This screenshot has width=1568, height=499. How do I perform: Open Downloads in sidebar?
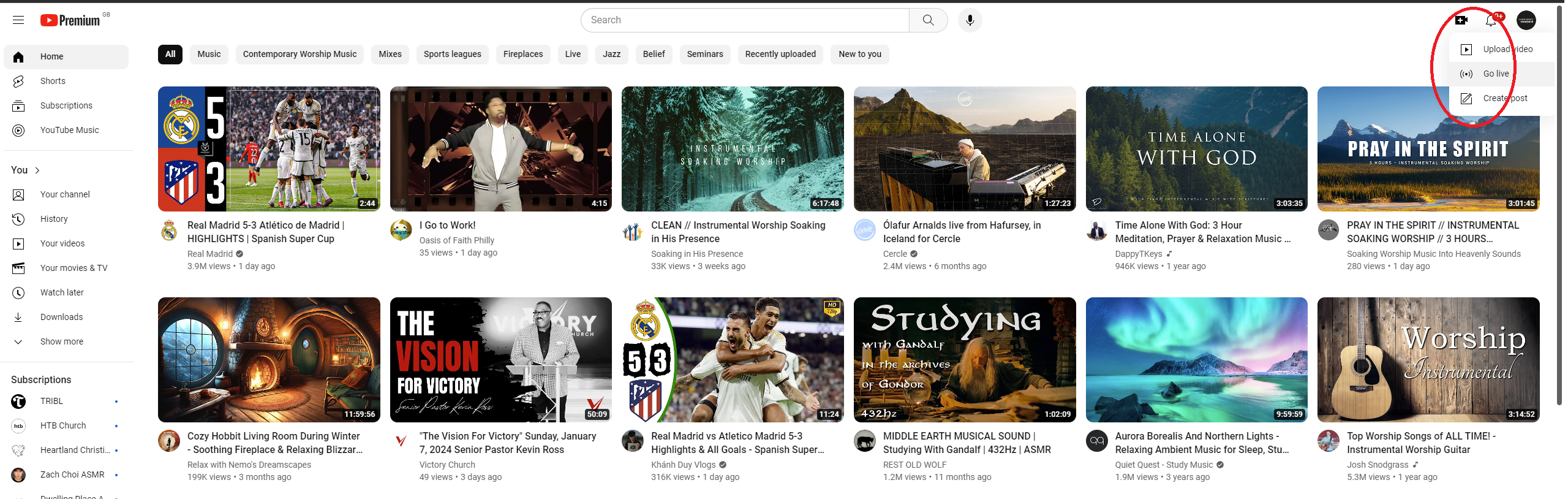click(66, 317)
